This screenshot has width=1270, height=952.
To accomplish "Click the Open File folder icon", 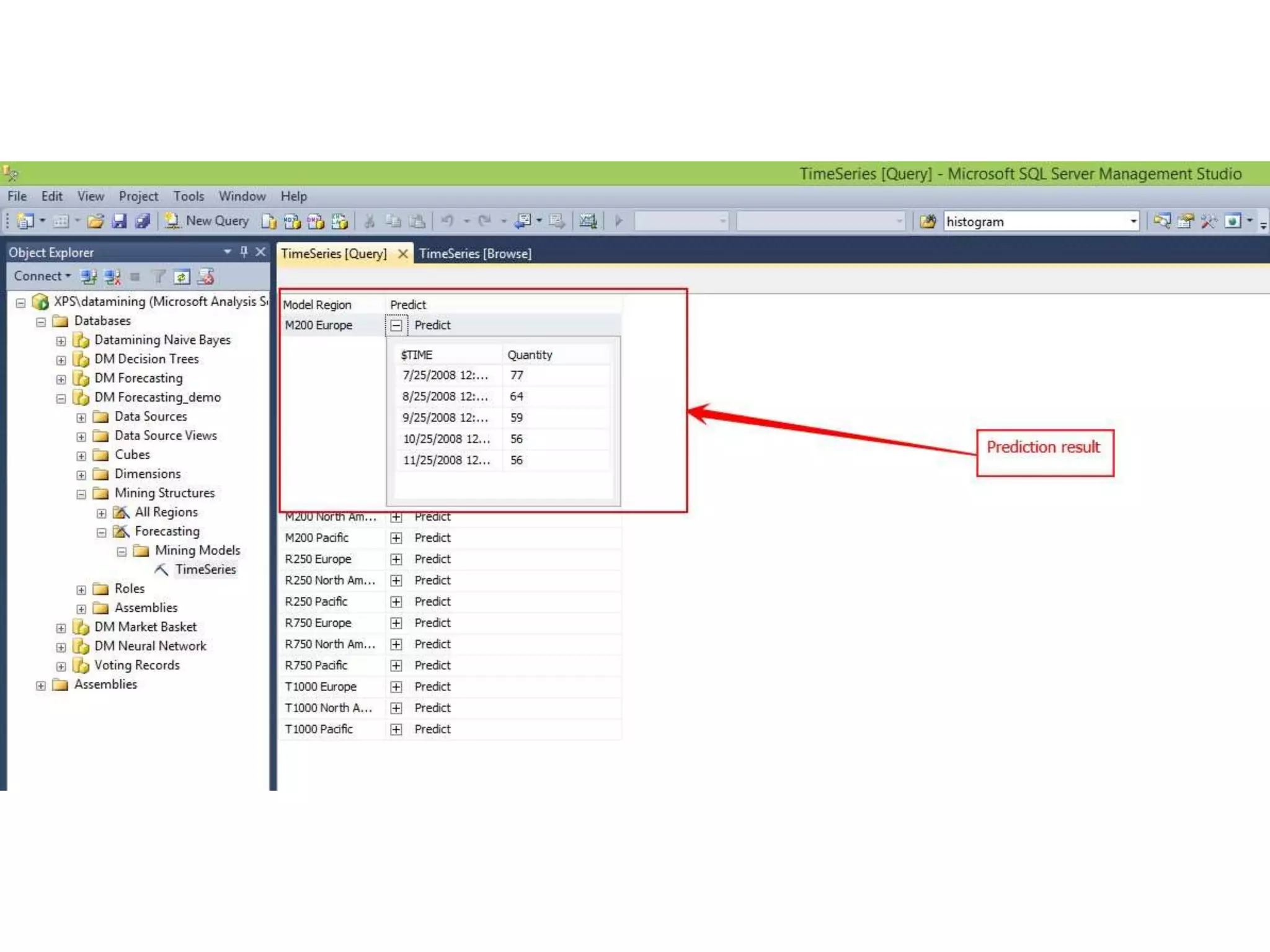I will click(95, 221).
